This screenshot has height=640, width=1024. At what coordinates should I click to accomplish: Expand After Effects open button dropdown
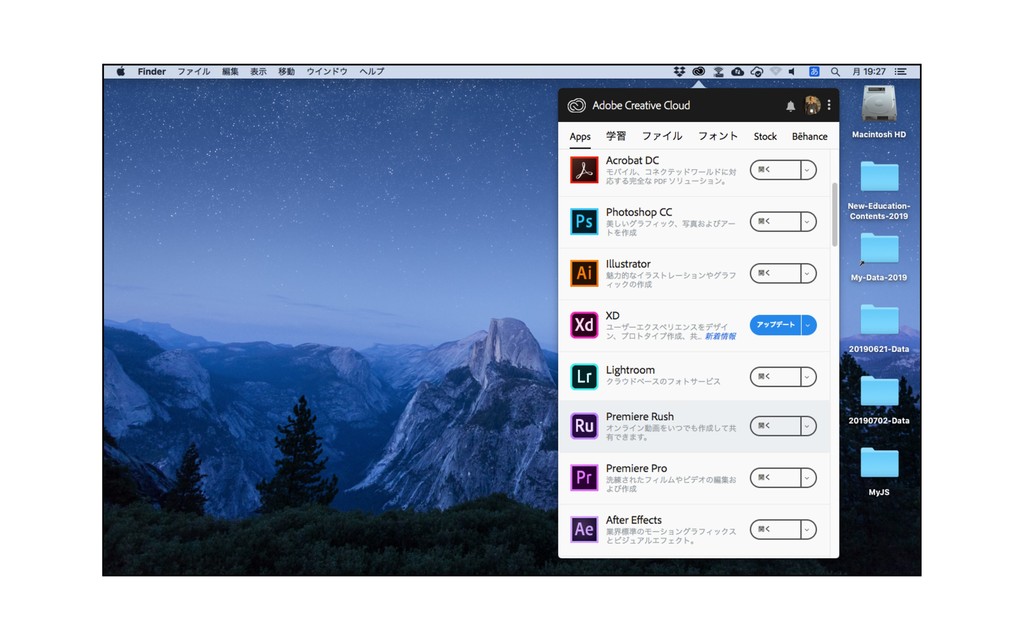tap(808, 529)
